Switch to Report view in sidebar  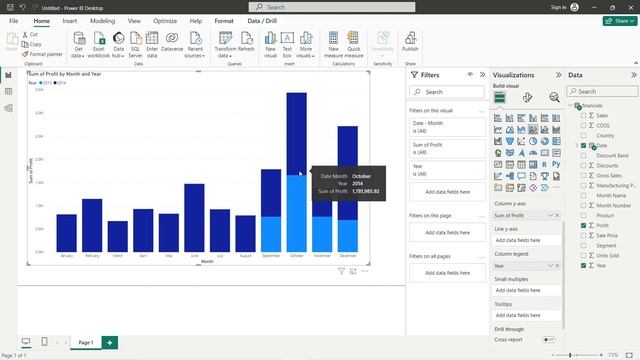pyautogui.click(x=8, y=75)
